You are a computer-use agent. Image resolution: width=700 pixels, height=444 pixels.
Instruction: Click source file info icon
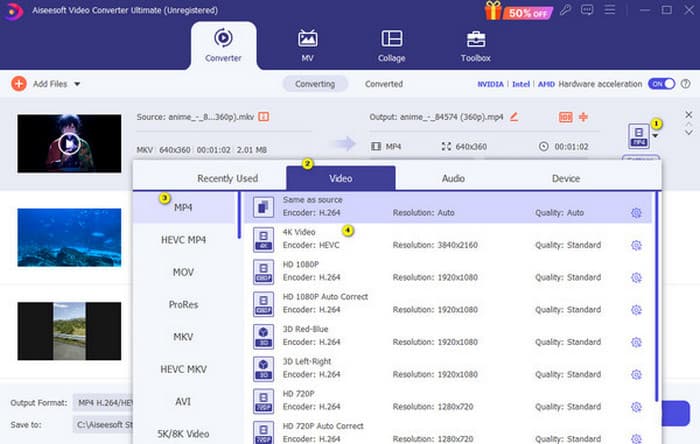click(264, 117)
